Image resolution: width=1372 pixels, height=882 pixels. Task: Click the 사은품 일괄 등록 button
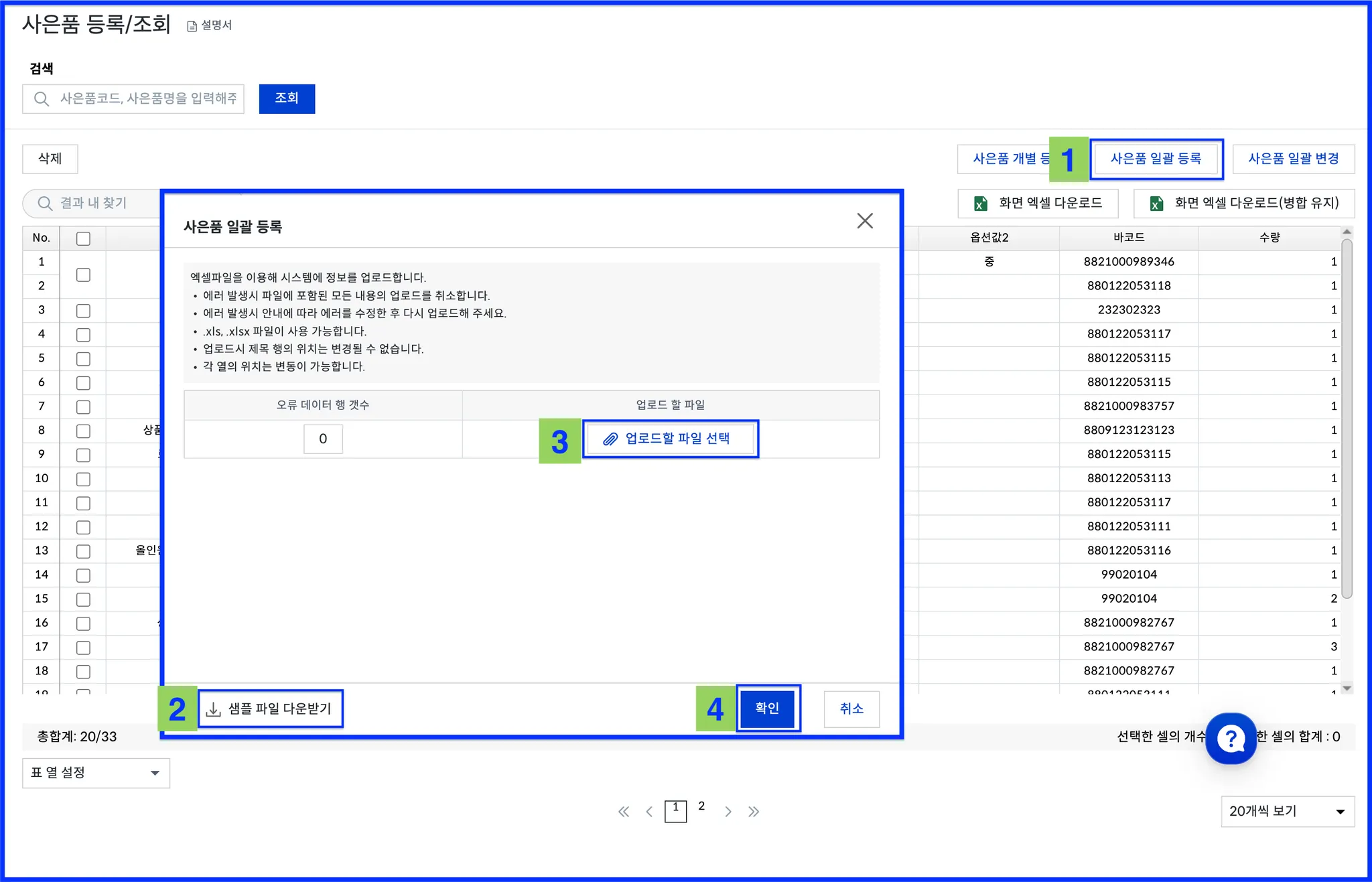click(1156, 159)
